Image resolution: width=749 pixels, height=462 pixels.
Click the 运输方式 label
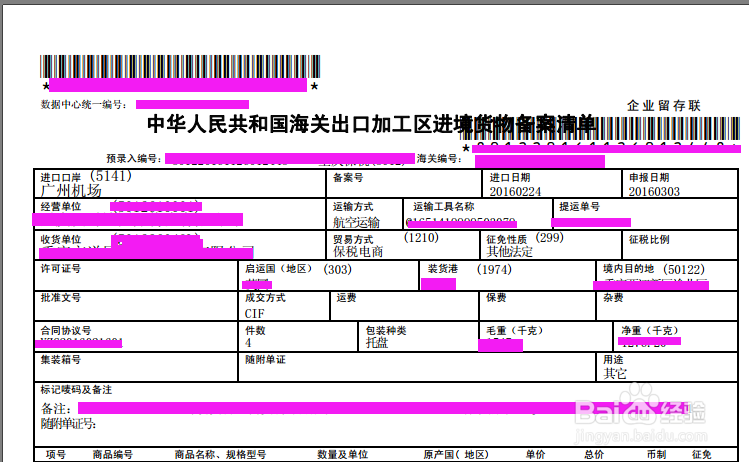click(353, 207)
